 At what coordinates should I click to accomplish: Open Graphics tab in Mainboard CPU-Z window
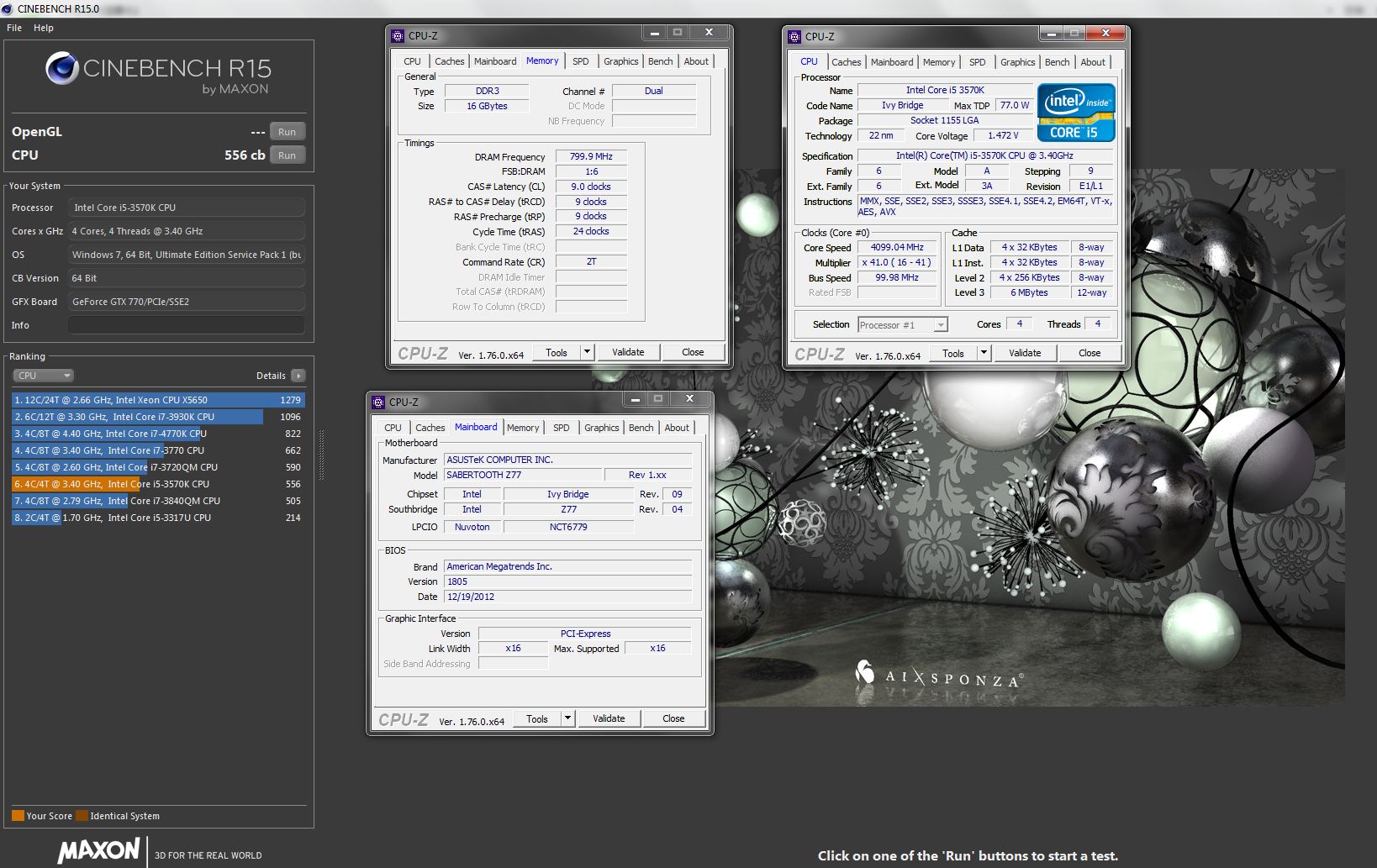coord(601,428)
